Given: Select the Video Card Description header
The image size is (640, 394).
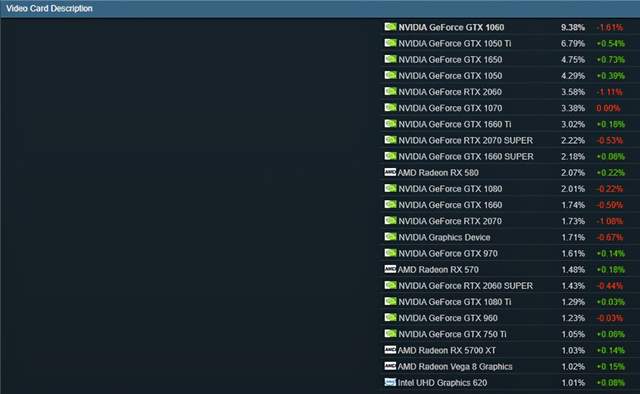Looking at the screenshot, I should tap(49, 9).
